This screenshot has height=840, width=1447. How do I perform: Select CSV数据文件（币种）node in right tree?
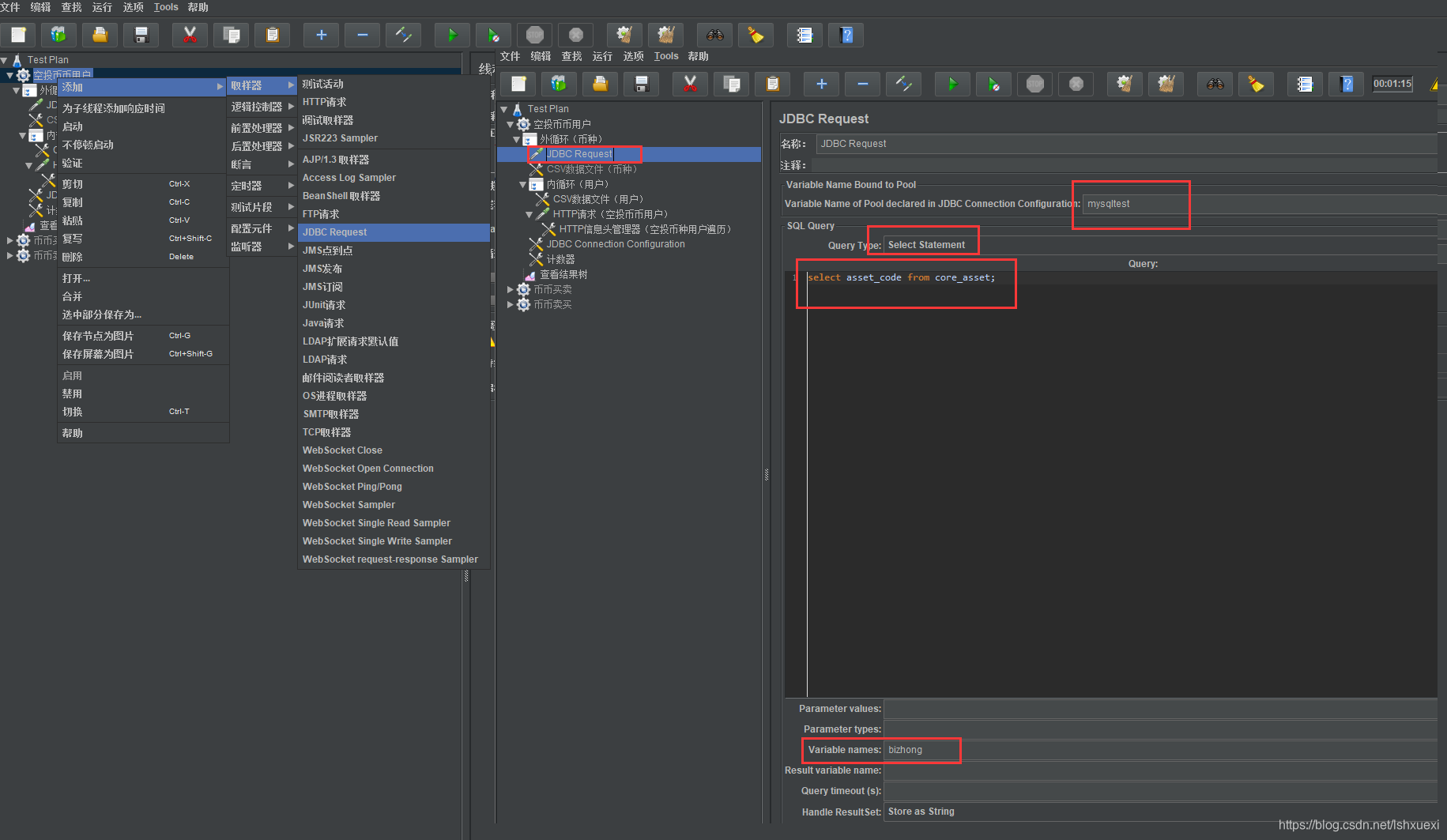click(x=592, y=169)
